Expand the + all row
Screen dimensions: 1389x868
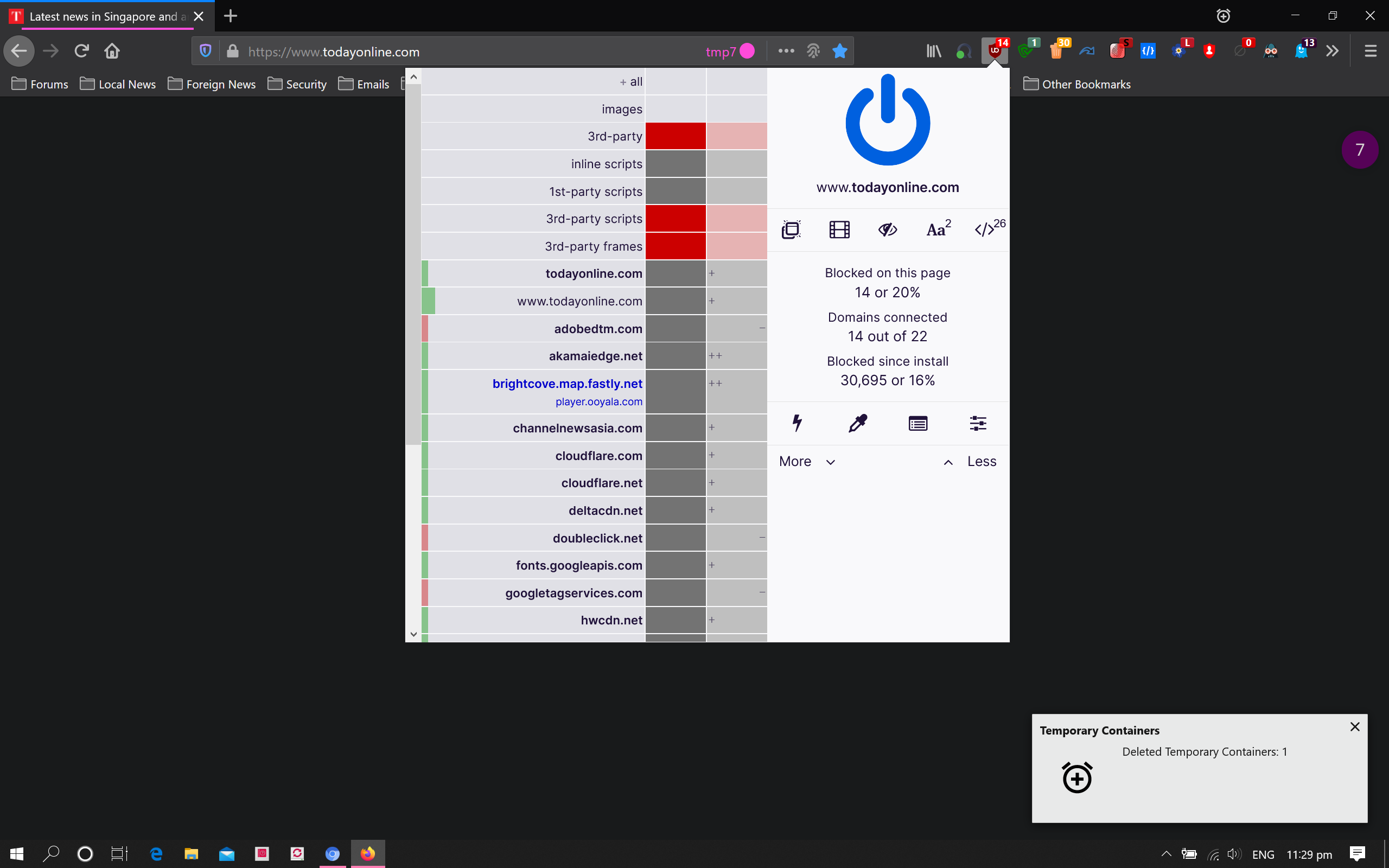tap(631, 81)
